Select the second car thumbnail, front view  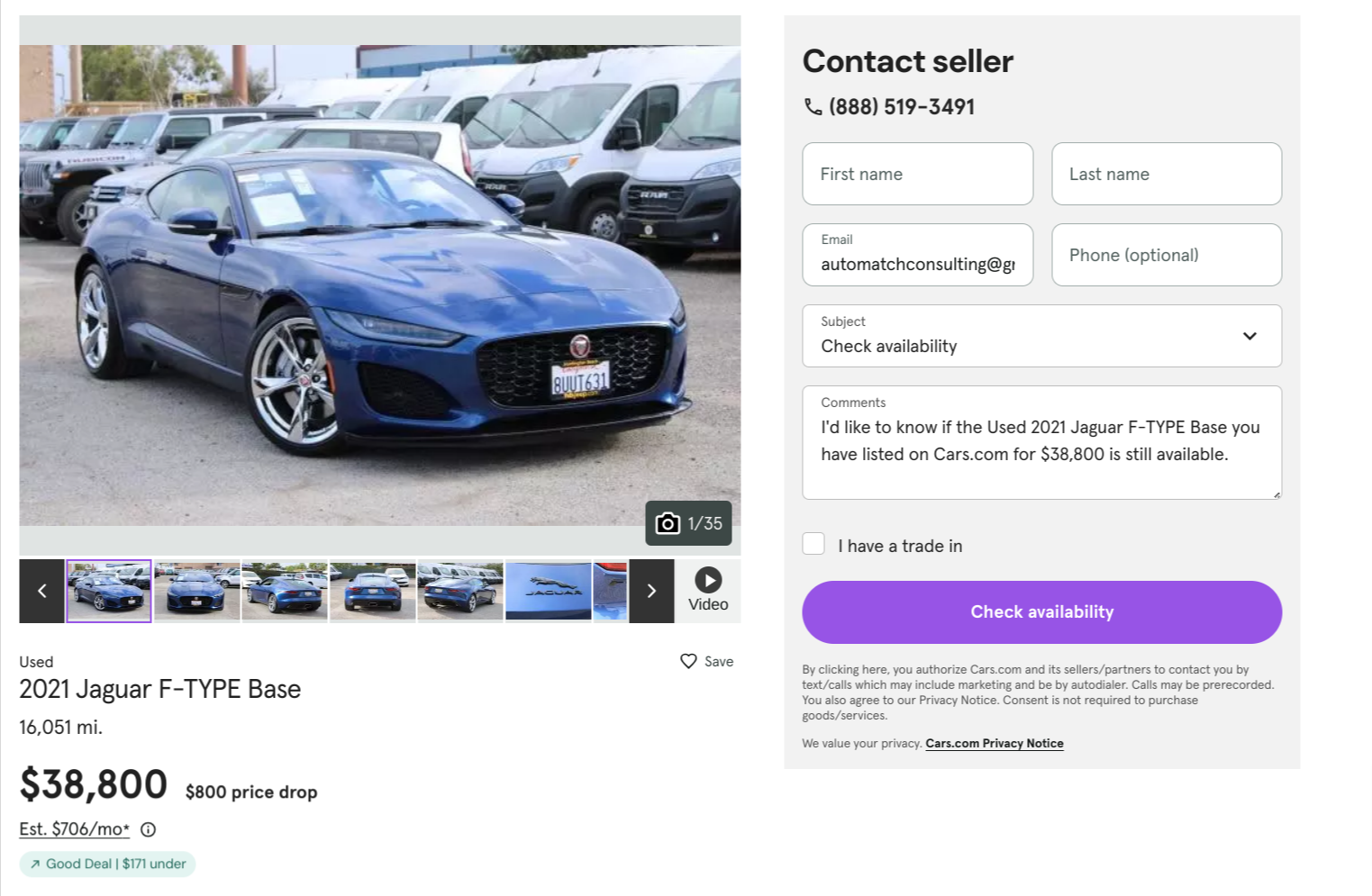click(196, 591)
